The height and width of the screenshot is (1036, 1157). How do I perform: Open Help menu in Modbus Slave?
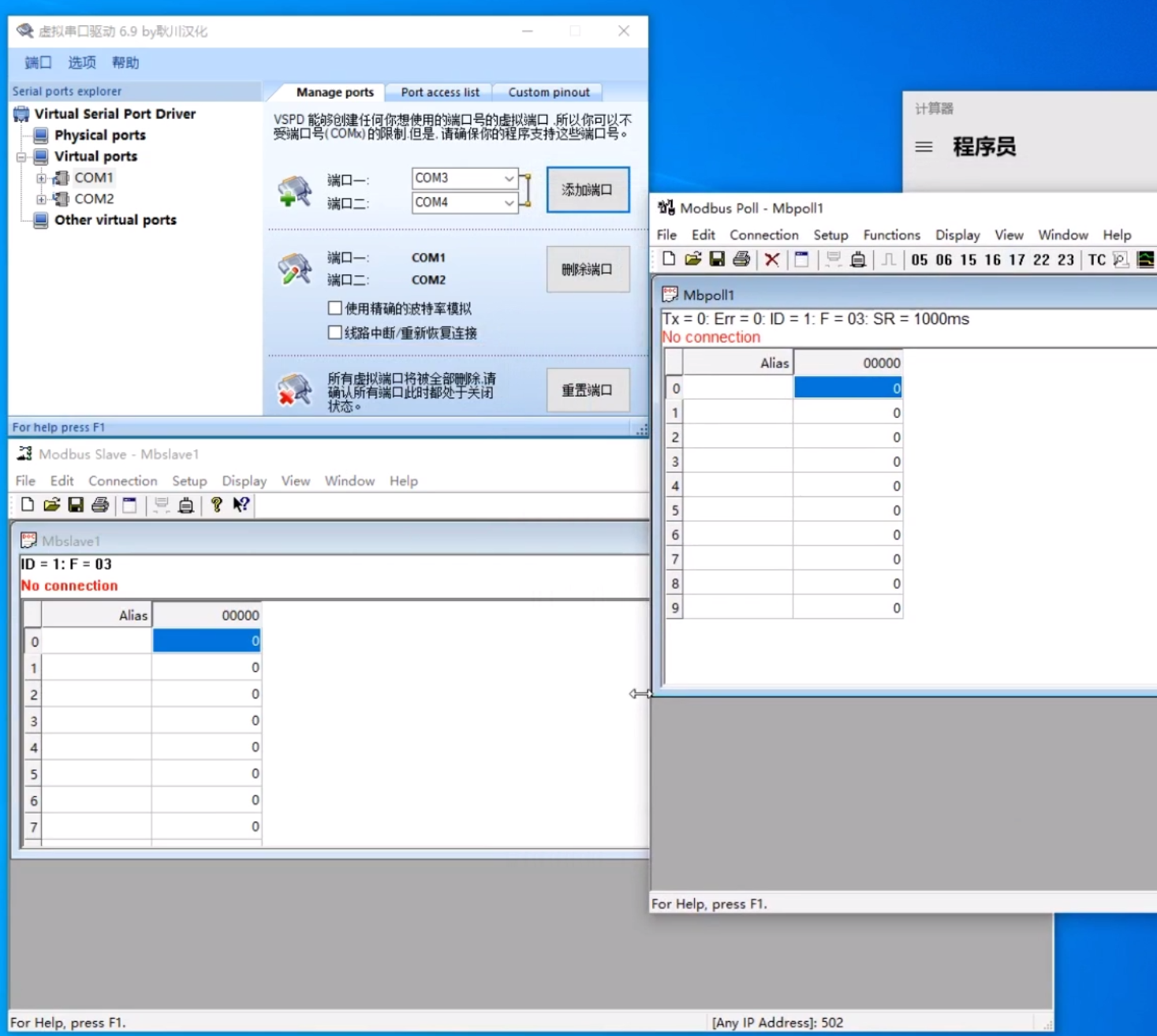(x=404, y=481)
